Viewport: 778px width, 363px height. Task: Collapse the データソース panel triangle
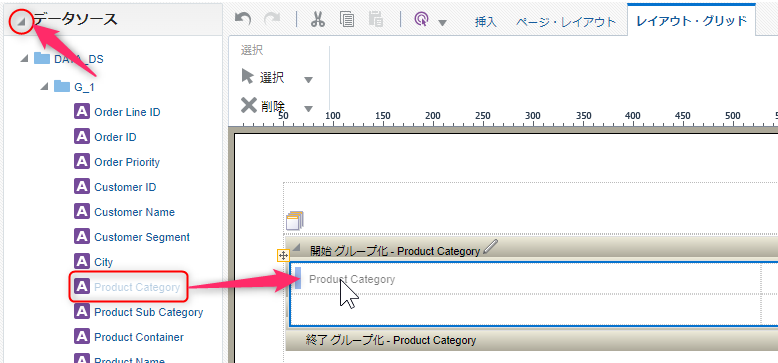[21, 21]
